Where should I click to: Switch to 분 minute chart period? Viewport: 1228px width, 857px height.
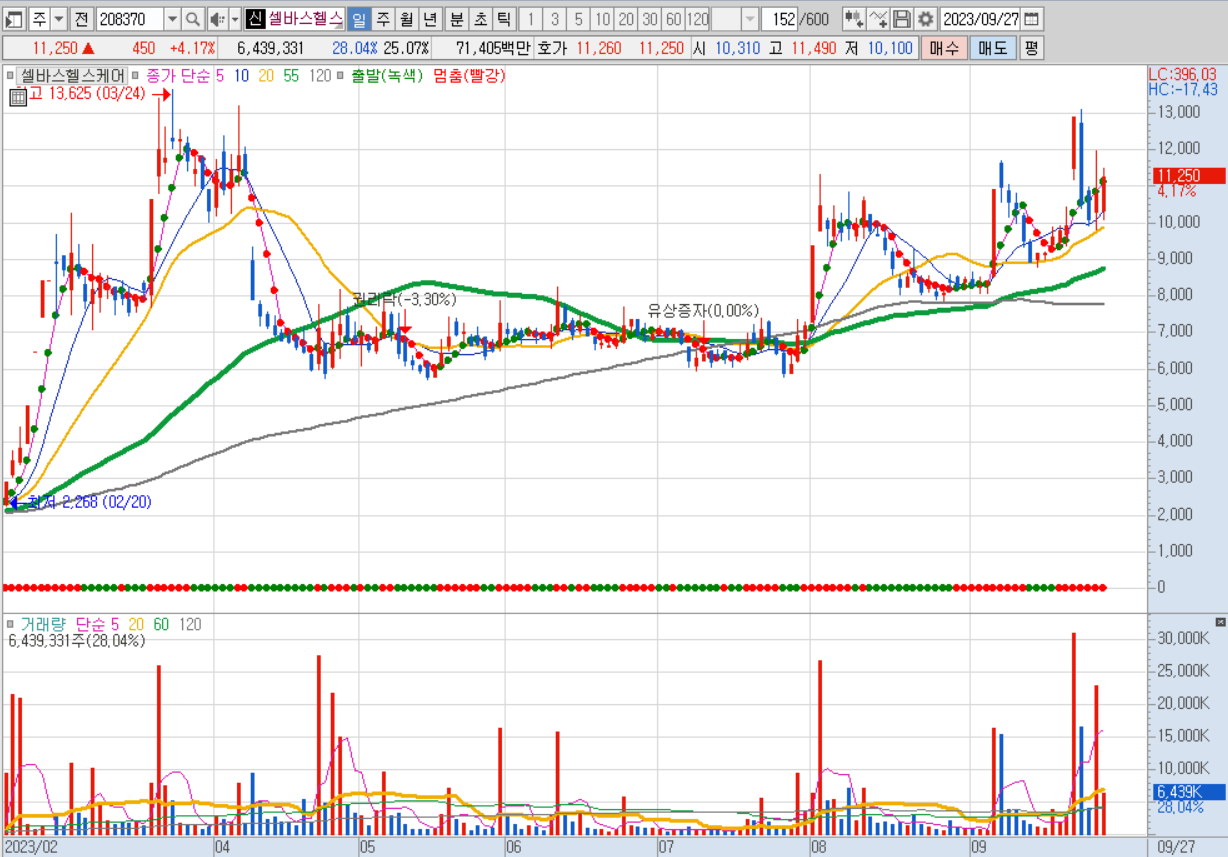(x=456, y=19)
